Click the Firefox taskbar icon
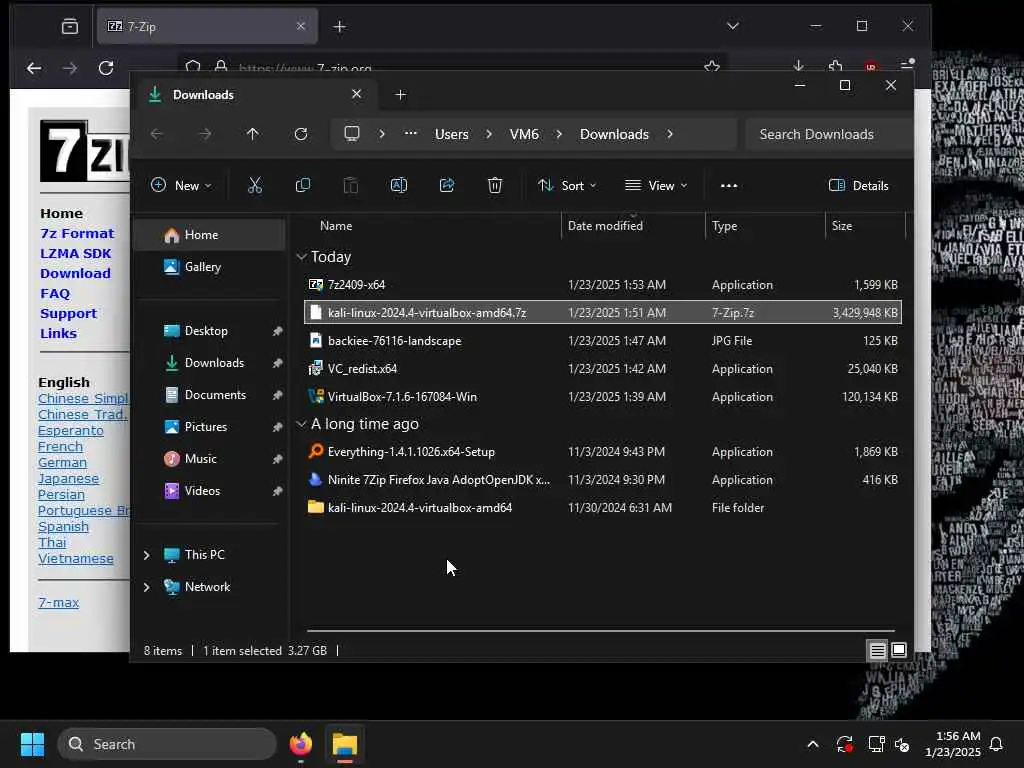 (301, 744)
